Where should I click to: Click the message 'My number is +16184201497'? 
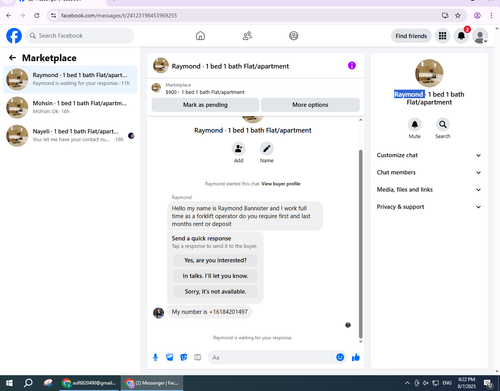tap(210, 312)
